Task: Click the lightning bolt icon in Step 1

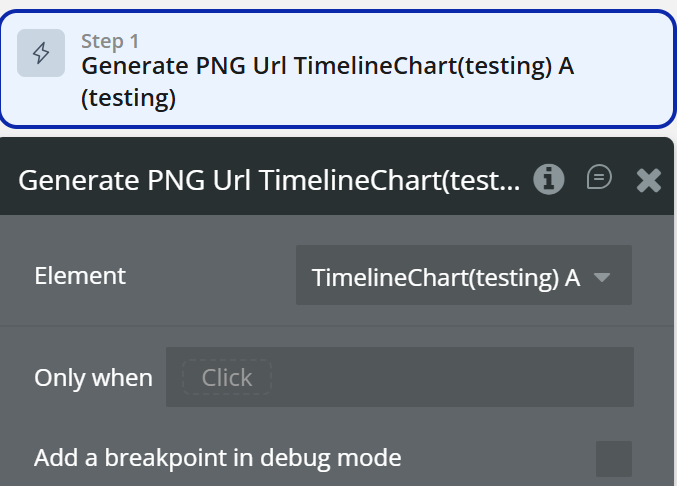Action: pos(41,54)
